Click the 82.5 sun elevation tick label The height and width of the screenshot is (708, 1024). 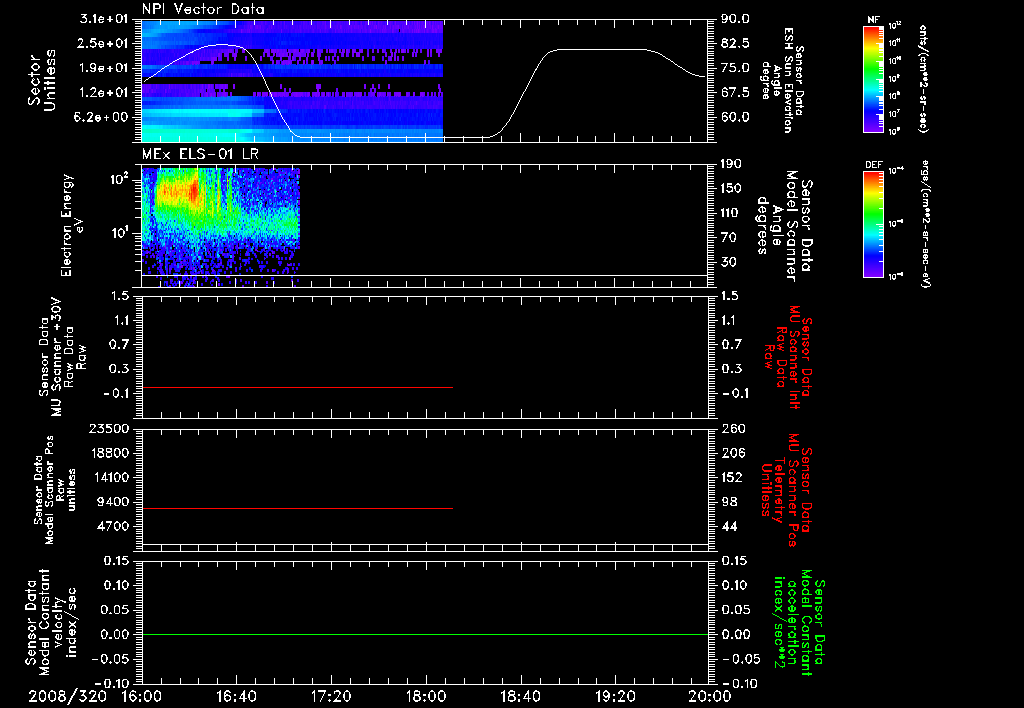735,43
